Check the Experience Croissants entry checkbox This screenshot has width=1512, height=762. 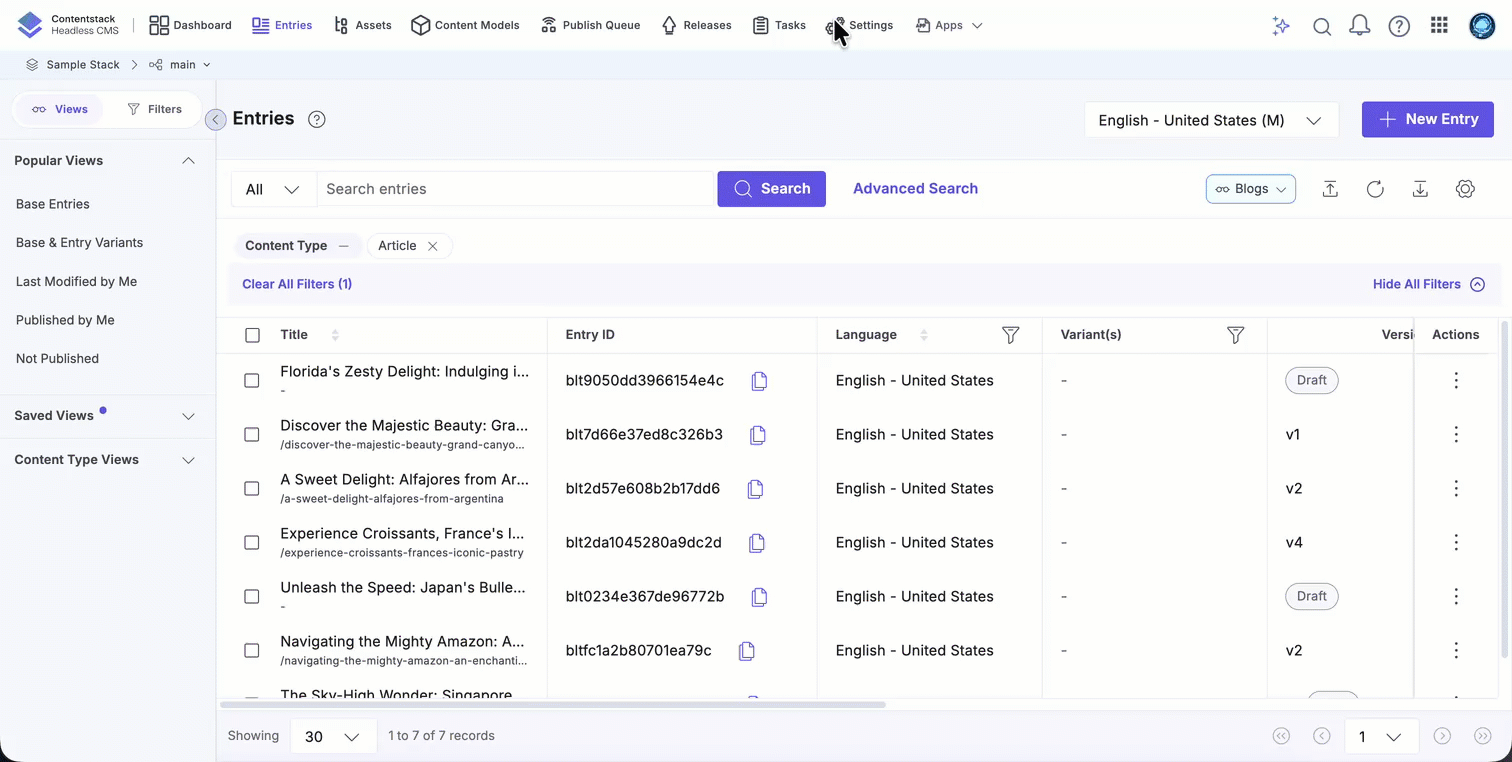pyautogui.click(x=252, y=543)
